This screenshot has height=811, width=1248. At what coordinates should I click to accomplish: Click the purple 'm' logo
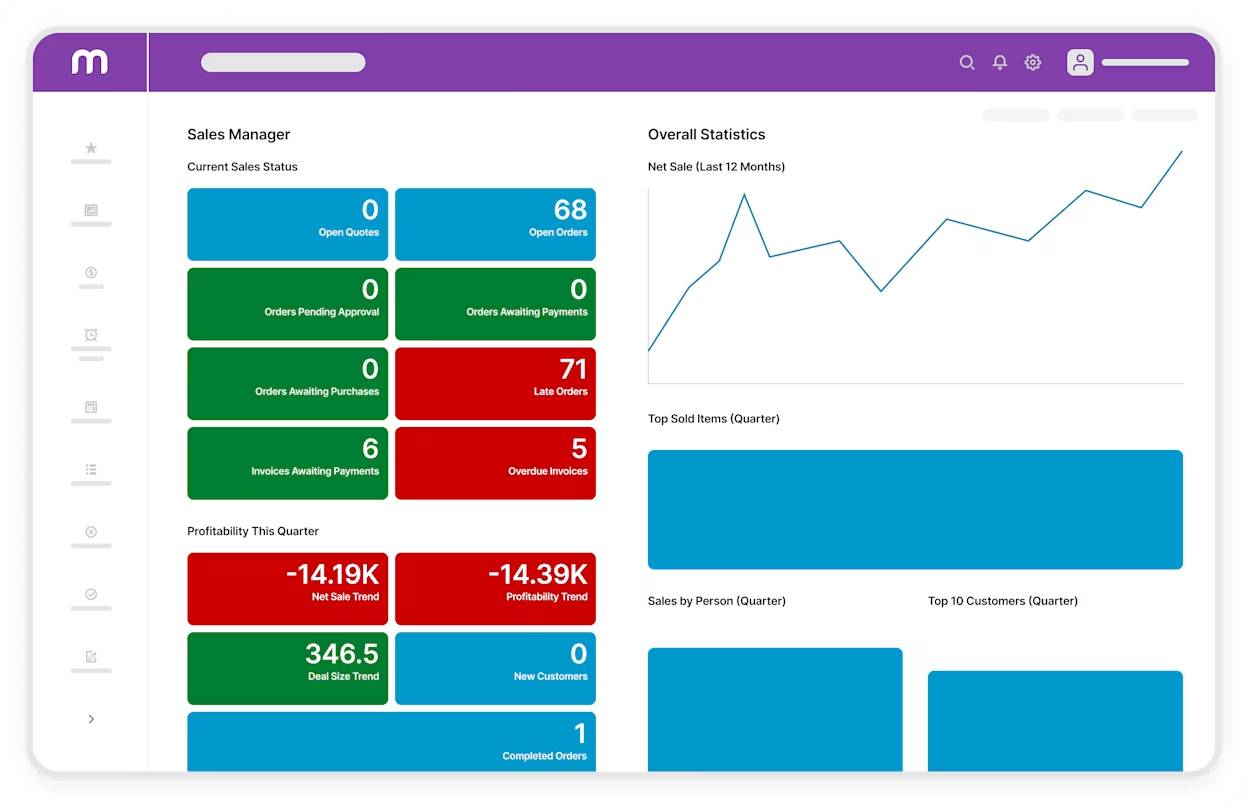[x=90, y=62]
